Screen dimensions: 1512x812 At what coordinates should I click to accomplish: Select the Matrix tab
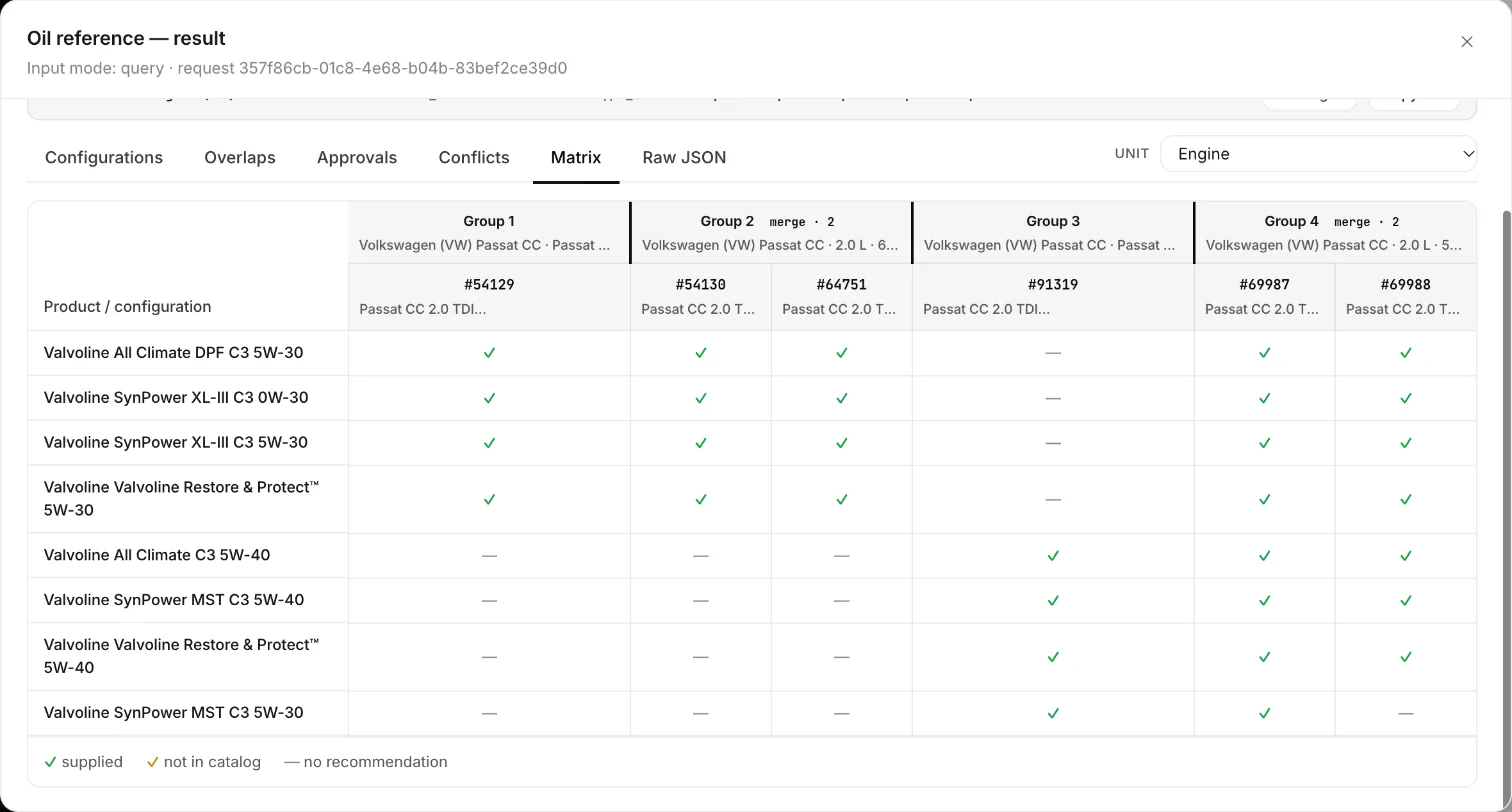576,157
